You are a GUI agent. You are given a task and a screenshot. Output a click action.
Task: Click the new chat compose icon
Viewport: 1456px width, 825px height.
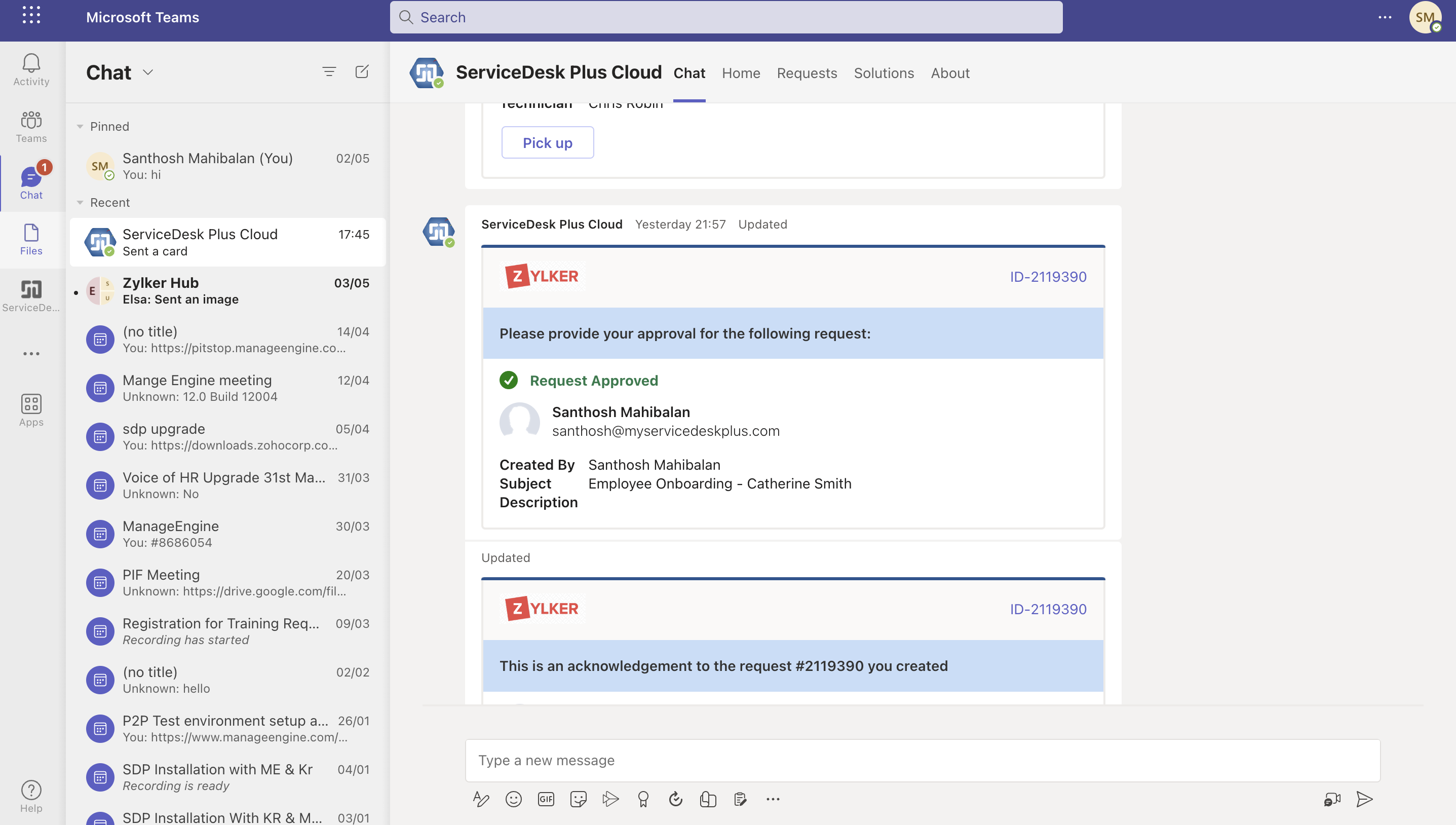(x=362, y=71)
